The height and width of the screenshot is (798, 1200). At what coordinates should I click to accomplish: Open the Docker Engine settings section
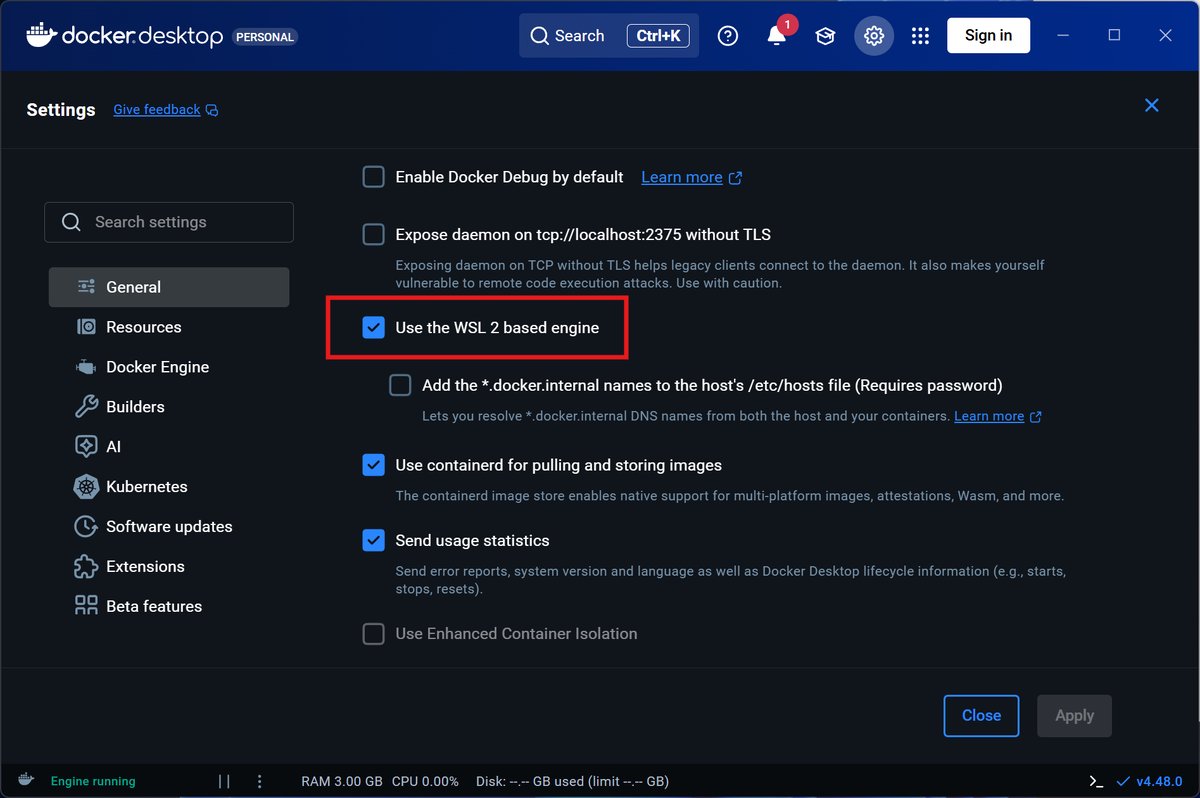[x=157, y=367]
